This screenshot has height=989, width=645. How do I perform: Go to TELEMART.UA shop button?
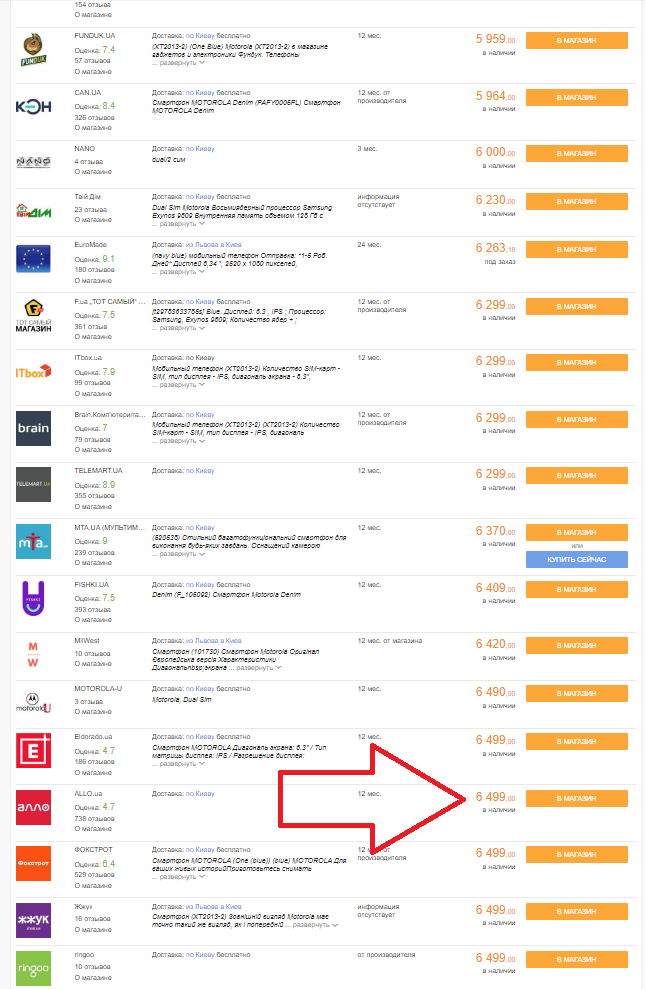576,476
